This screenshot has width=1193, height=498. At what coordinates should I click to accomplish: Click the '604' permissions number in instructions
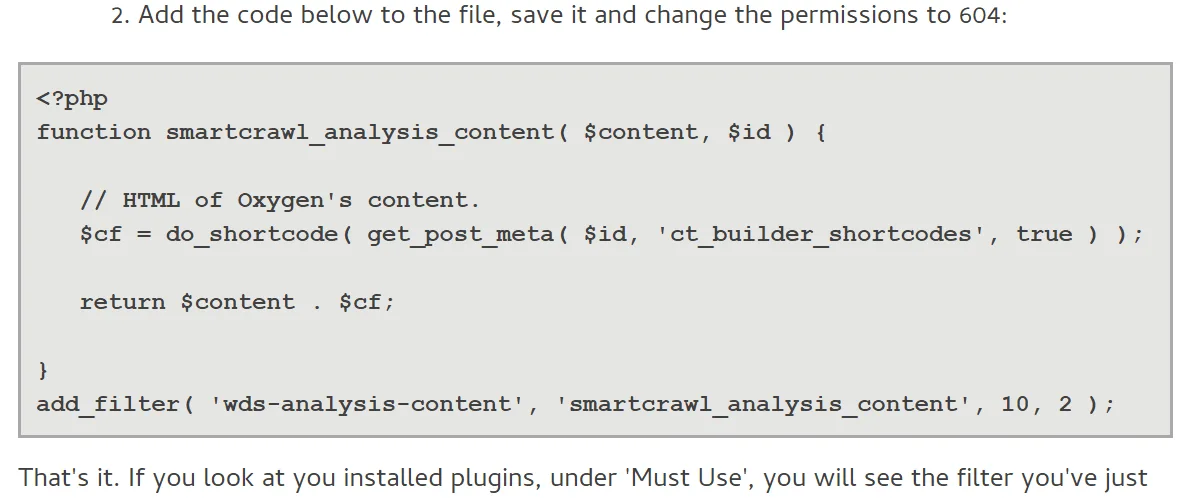[981, 16]
